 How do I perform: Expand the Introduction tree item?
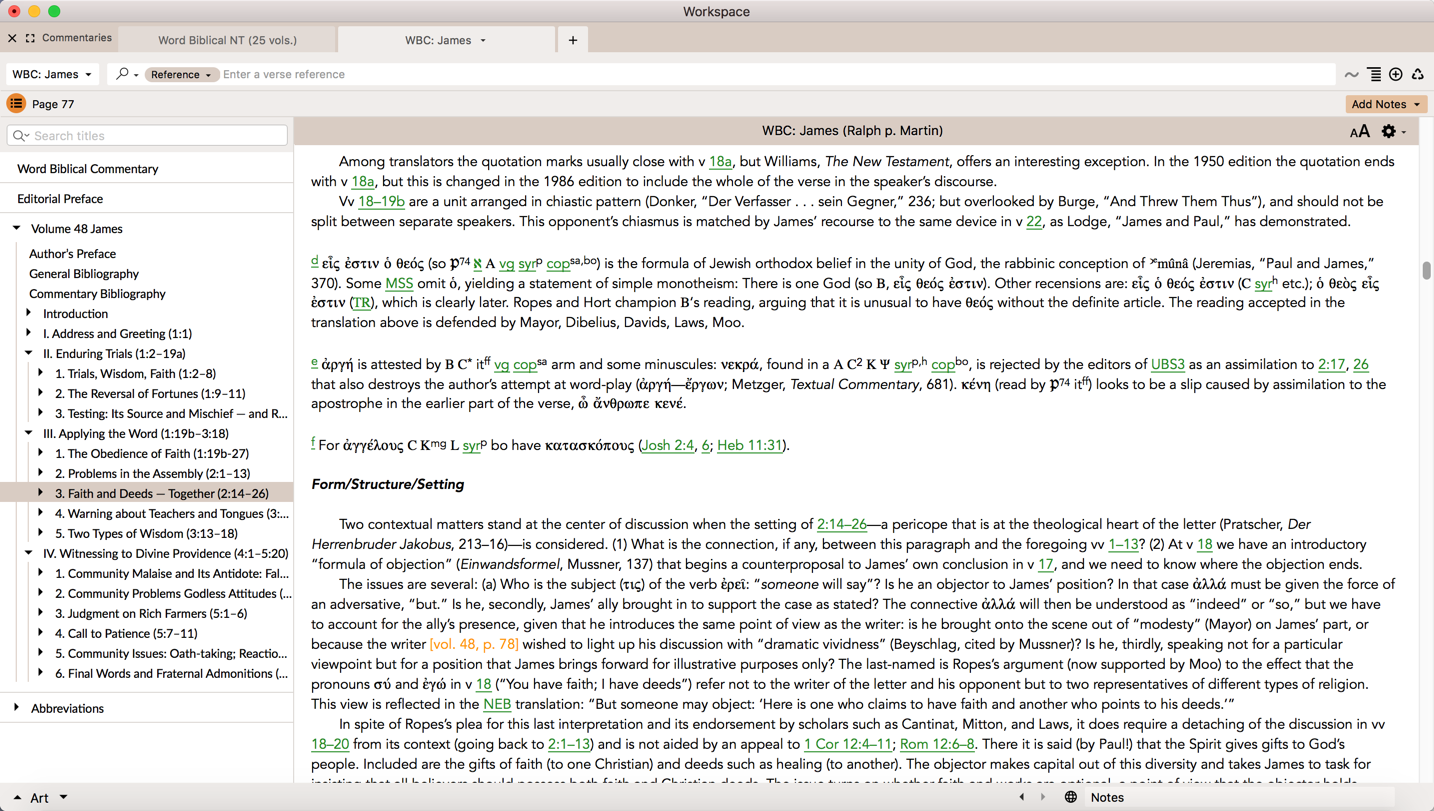pos(29,313)
